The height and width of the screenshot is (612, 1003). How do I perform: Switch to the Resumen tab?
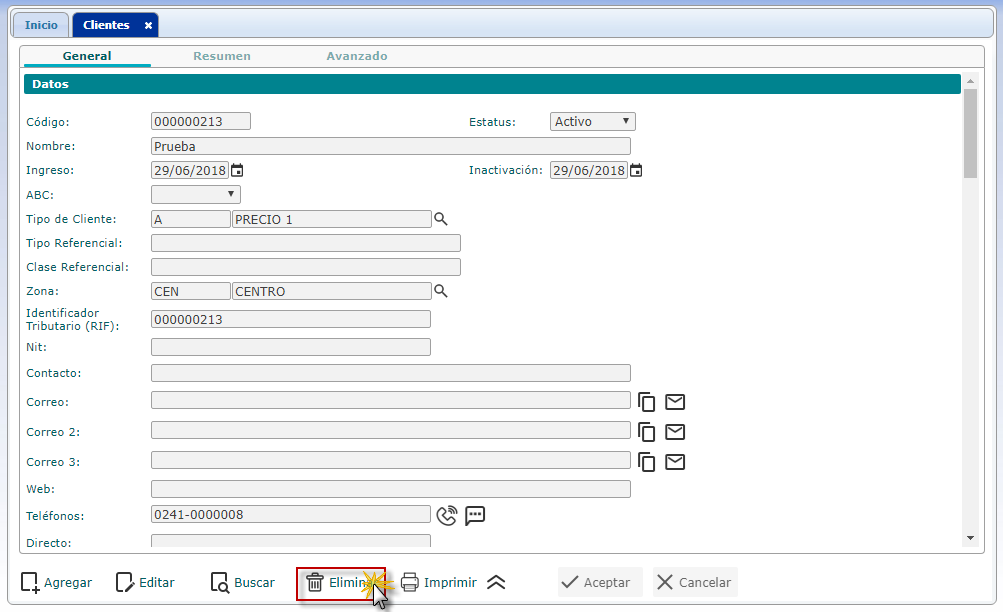[x=222, y=56]
